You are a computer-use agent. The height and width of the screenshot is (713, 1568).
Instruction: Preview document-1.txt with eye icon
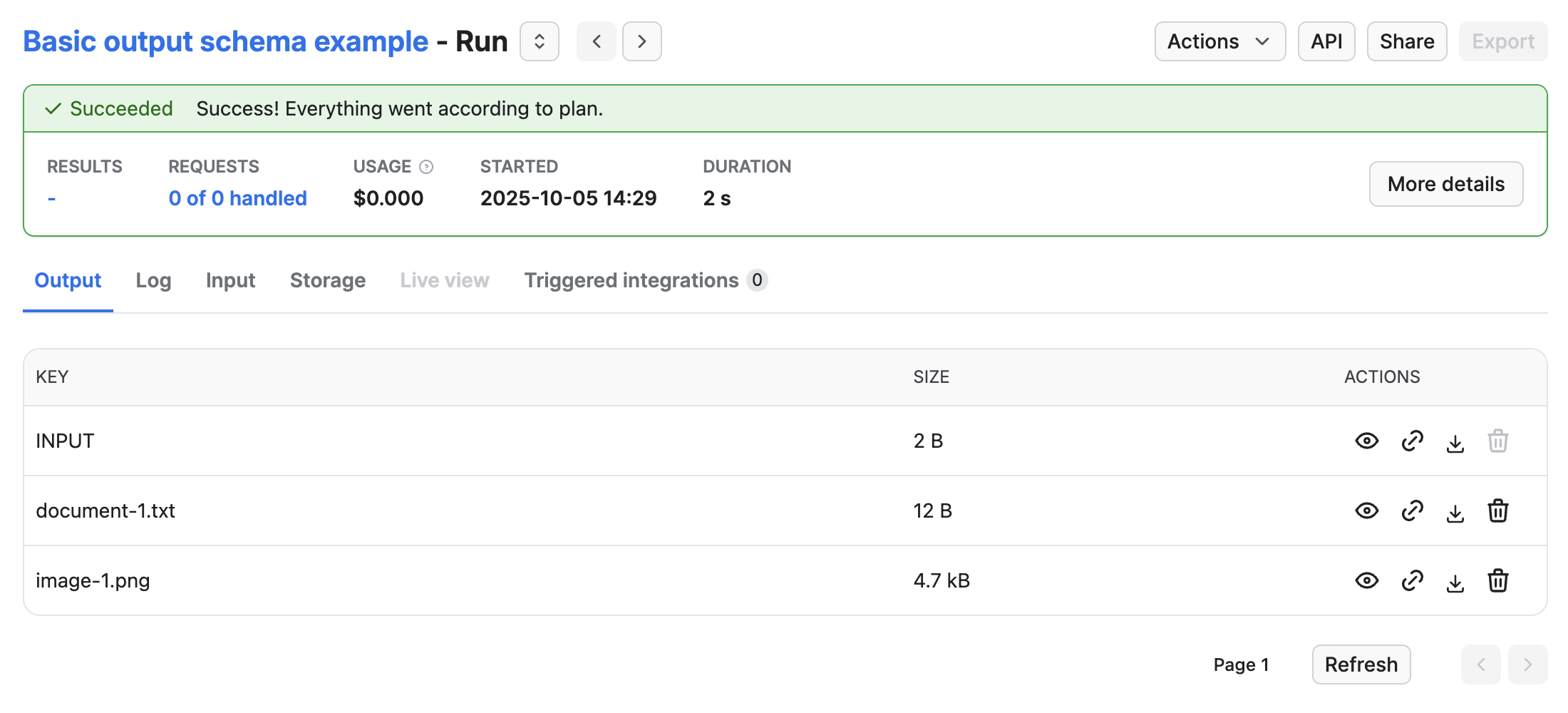pyautogui.click(x=1366, y=511)
